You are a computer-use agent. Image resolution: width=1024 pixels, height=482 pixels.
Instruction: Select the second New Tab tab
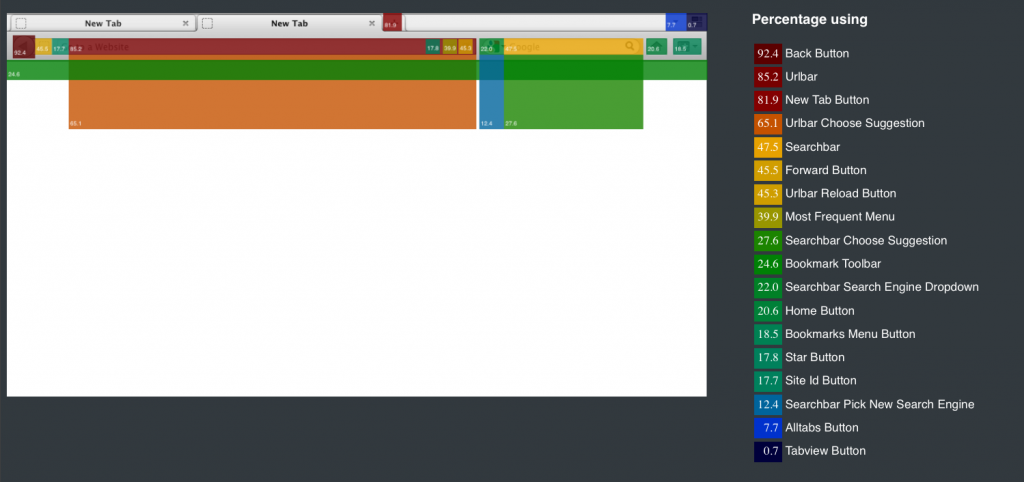[289, 24]
